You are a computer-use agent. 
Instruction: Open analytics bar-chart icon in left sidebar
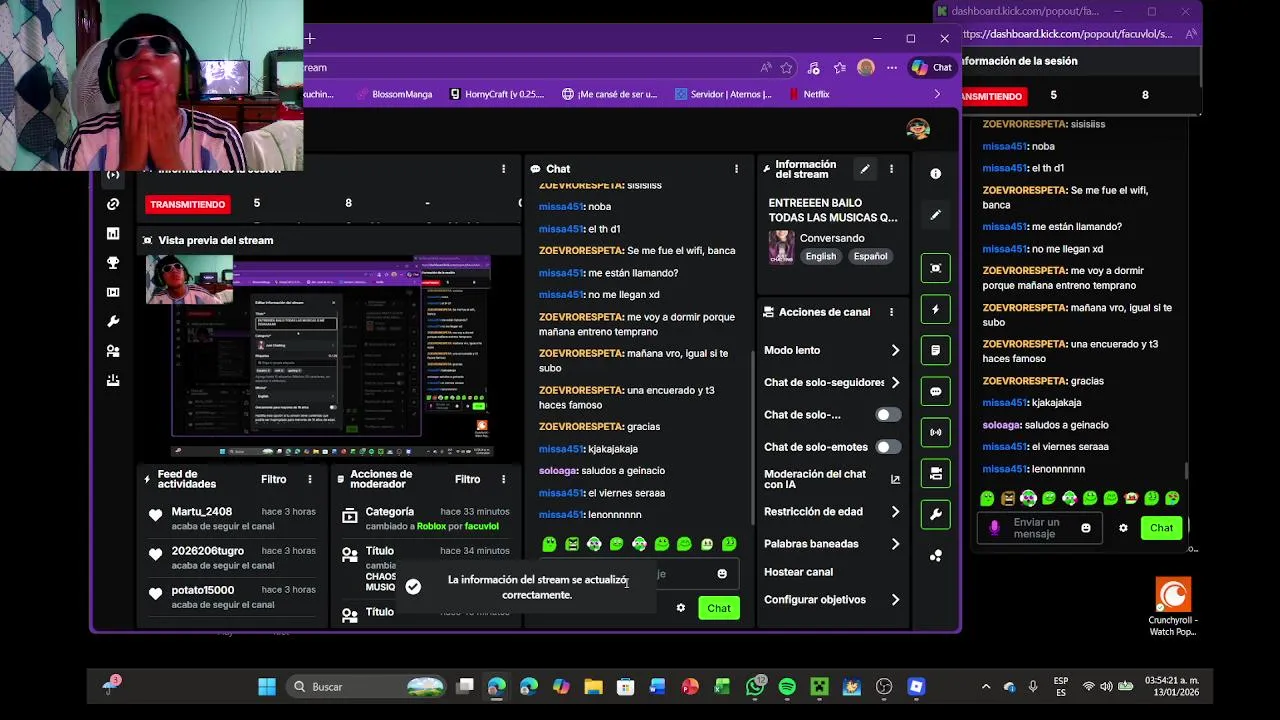click(113, 233)
